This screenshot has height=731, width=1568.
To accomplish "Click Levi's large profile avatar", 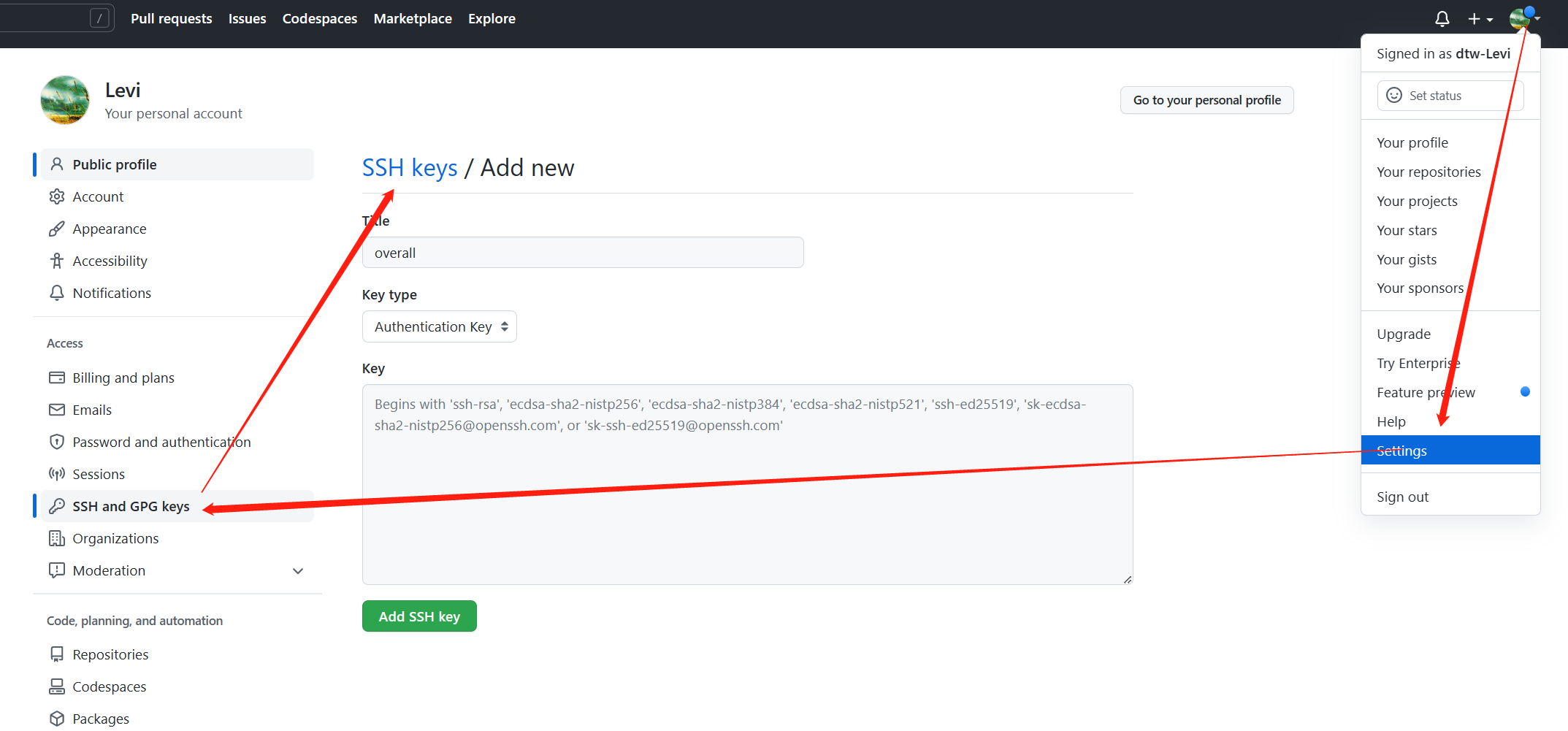I will (65, 100).
